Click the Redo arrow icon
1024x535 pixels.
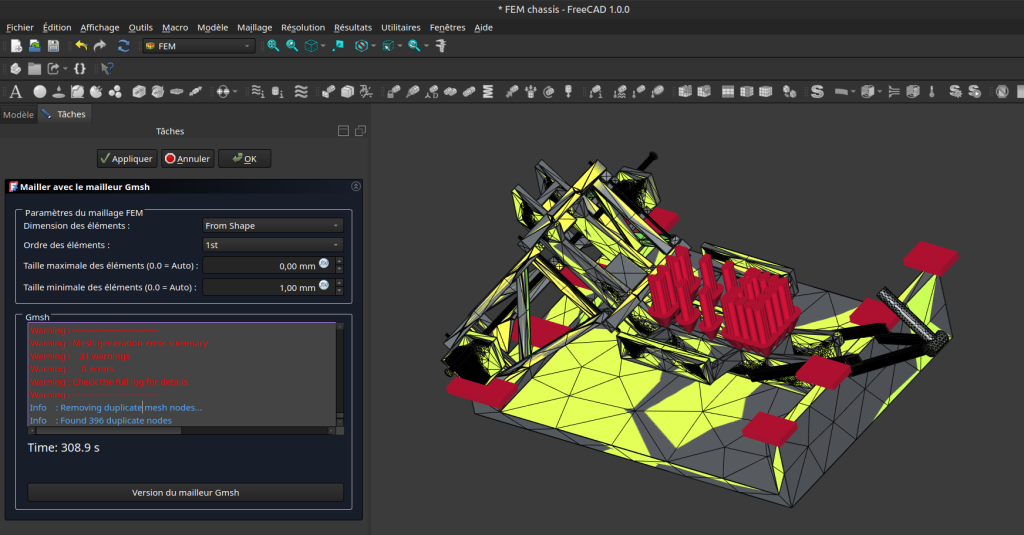click(100, 46)
